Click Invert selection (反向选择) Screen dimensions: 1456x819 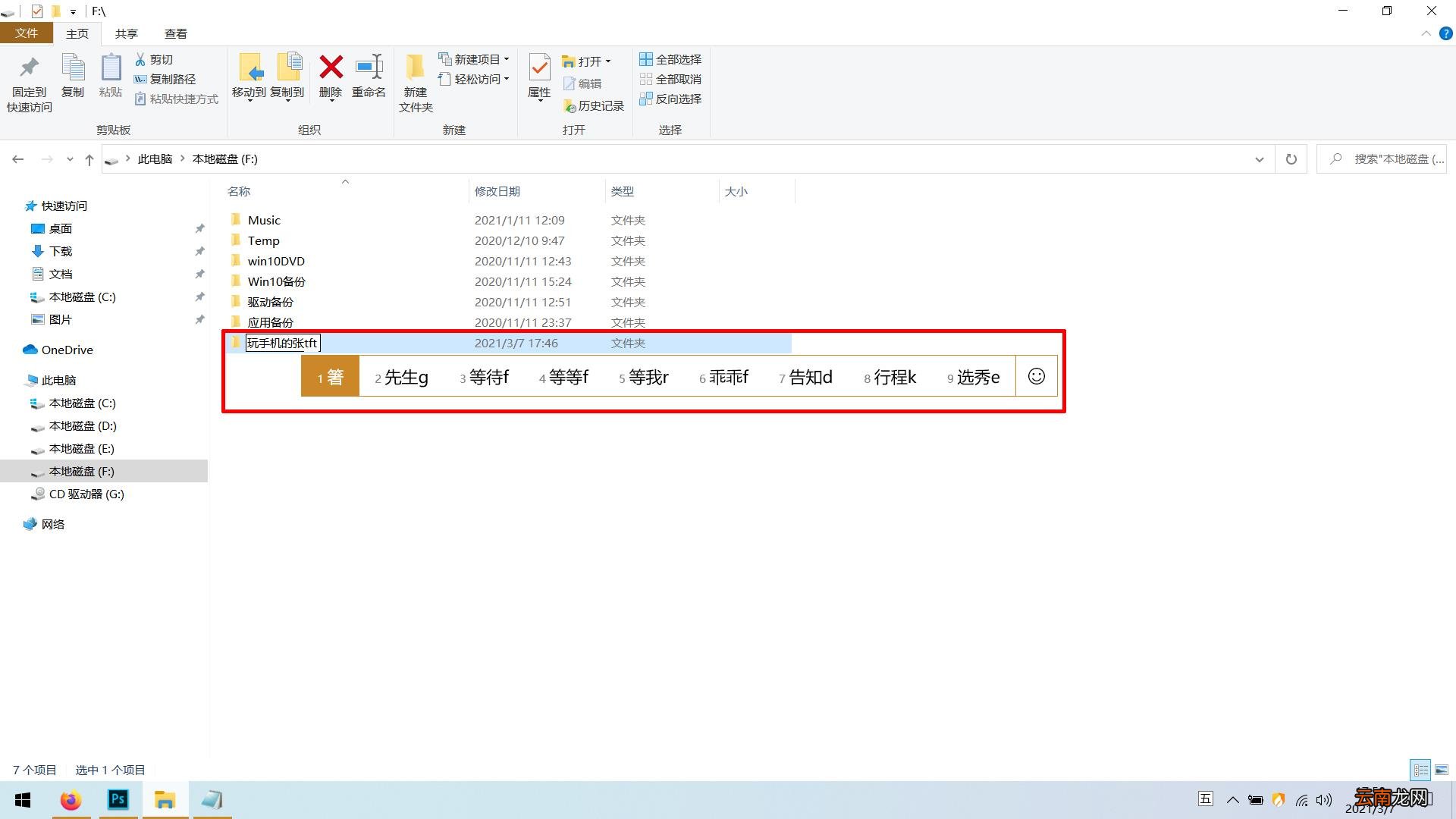670,99
